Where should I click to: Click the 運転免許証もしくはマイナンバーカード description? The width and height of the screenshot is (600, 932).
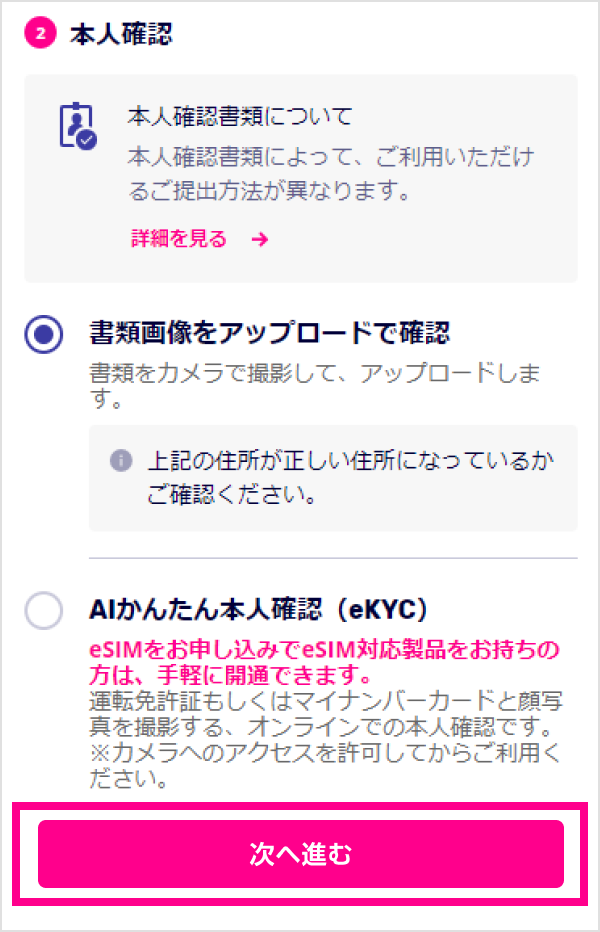click(326, 714)
